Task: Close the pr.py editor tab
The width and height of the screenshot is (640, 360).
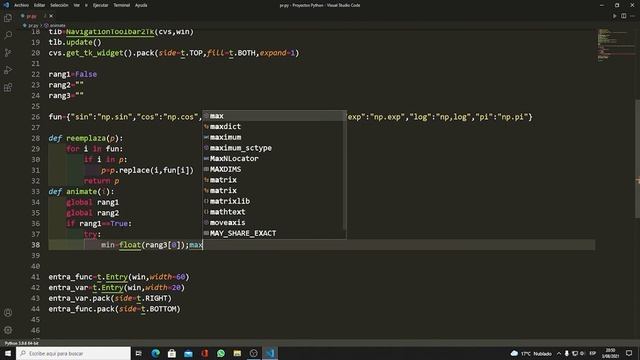Action: 51,16
